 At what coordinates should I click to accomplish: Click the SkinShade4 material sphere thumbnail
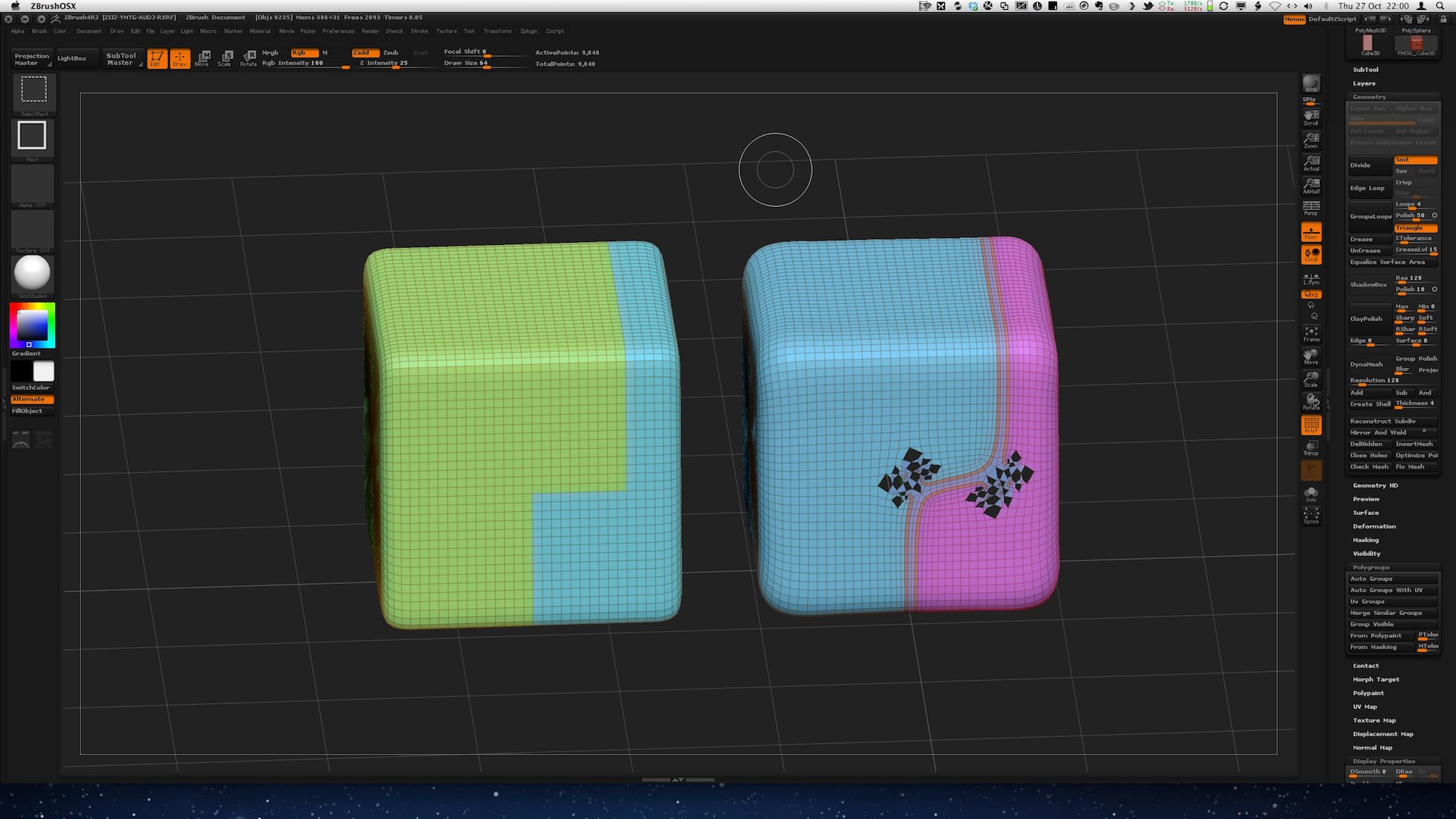pos(32,272)
